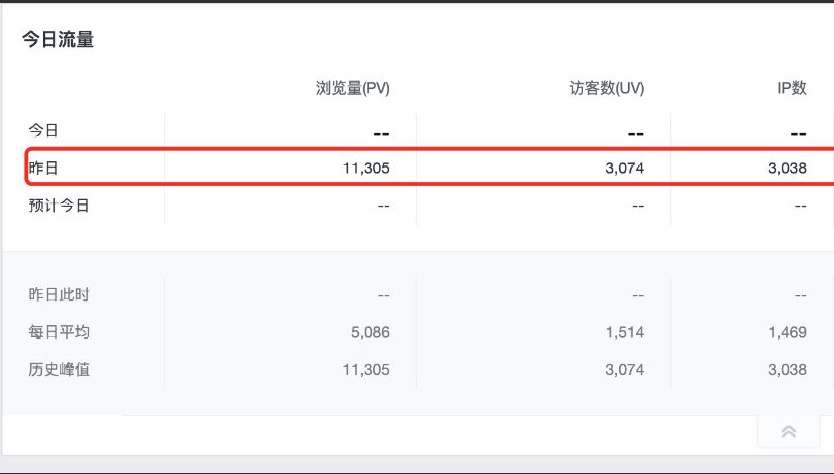The width and height of the screenshot is (834, 474).
Task: Select the IP数 column header
Action: click(x=791, y=88)
